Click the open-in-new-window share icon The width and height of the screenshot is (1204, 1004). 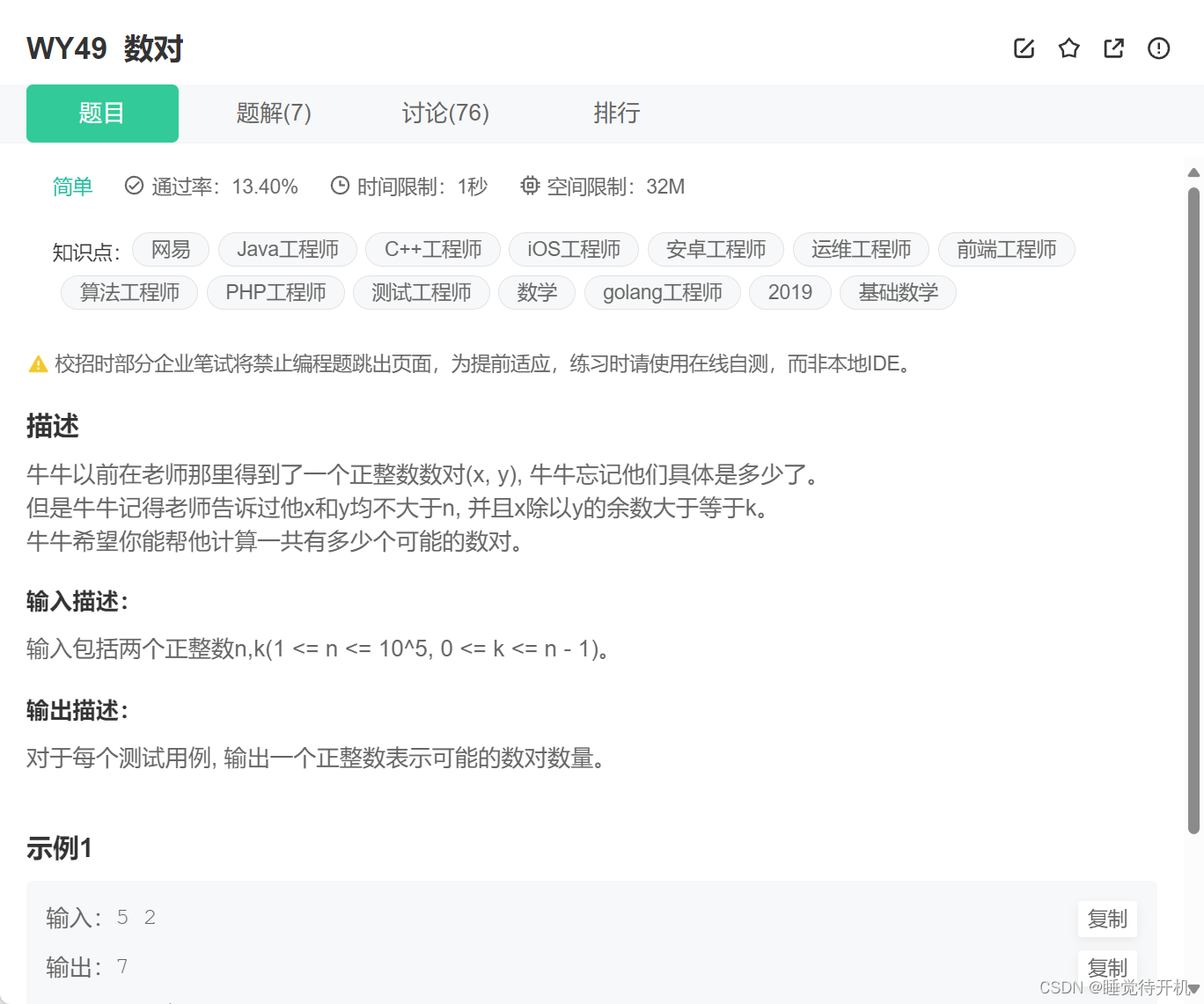[1113, 48]
